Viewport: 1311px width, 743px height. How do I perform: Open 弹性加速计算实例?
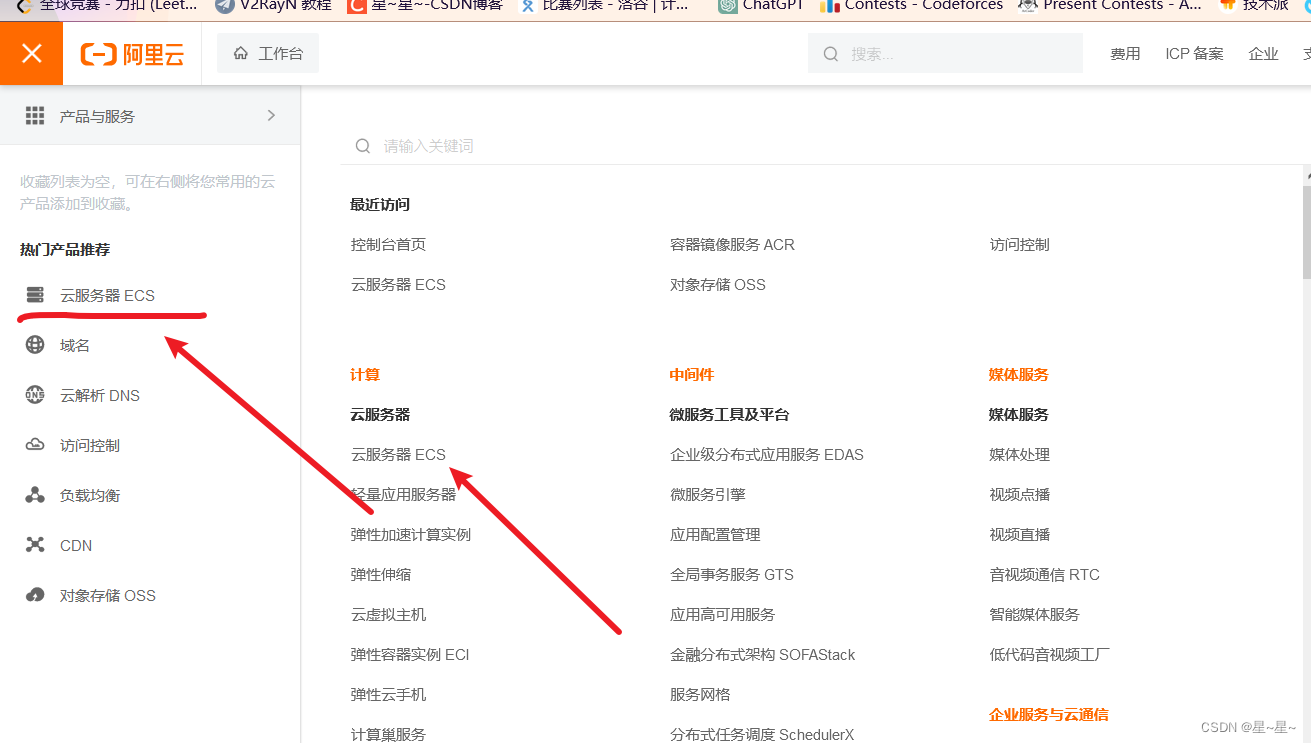[411, 534]
